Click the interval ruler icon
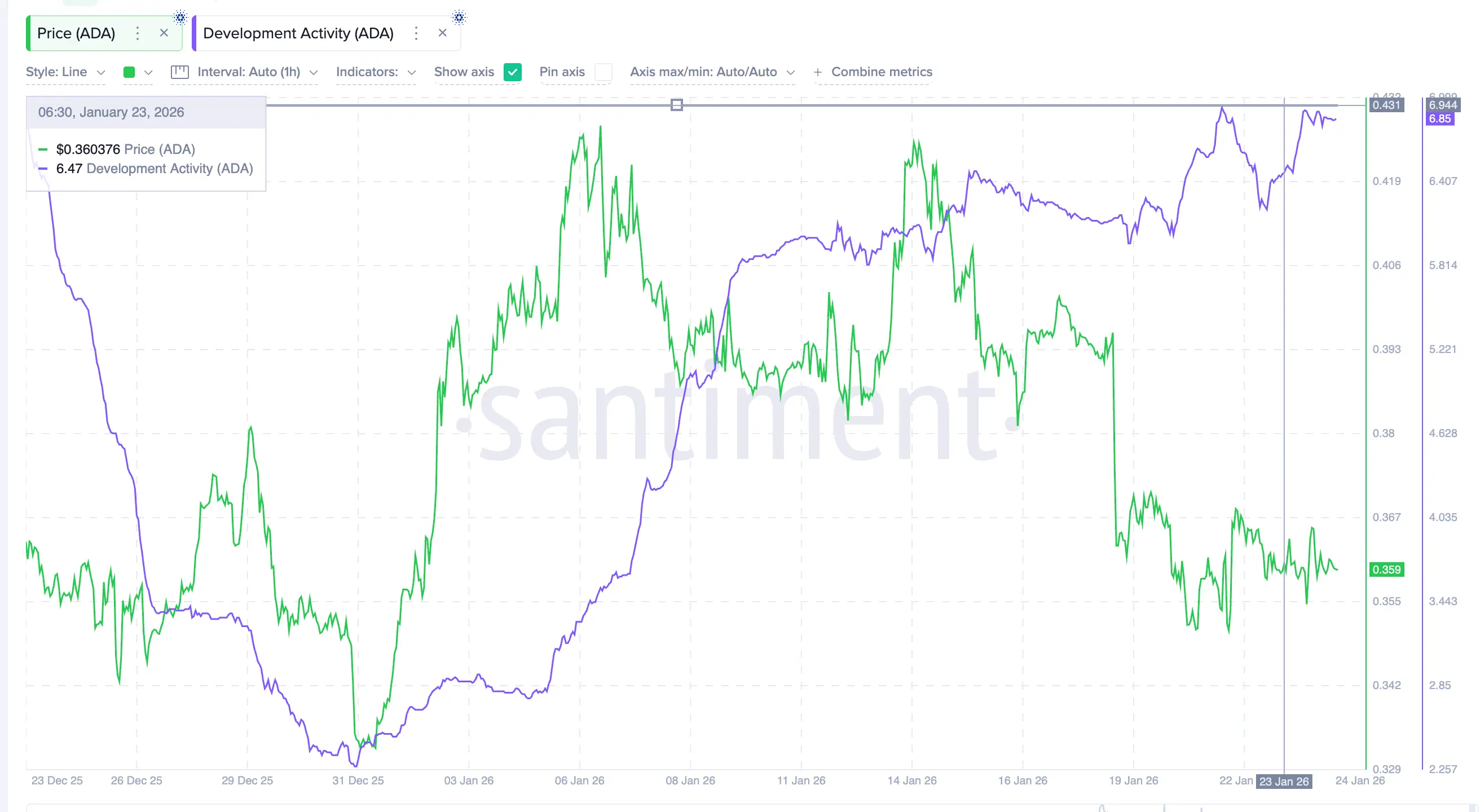This screenshot has height=812, width=1480. 179,72
